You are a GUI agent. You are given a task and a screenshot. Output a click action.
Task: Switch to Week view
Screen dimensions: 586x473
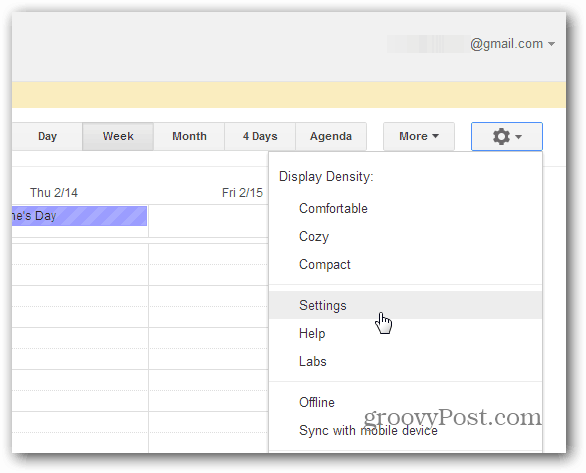click(118, 136)
